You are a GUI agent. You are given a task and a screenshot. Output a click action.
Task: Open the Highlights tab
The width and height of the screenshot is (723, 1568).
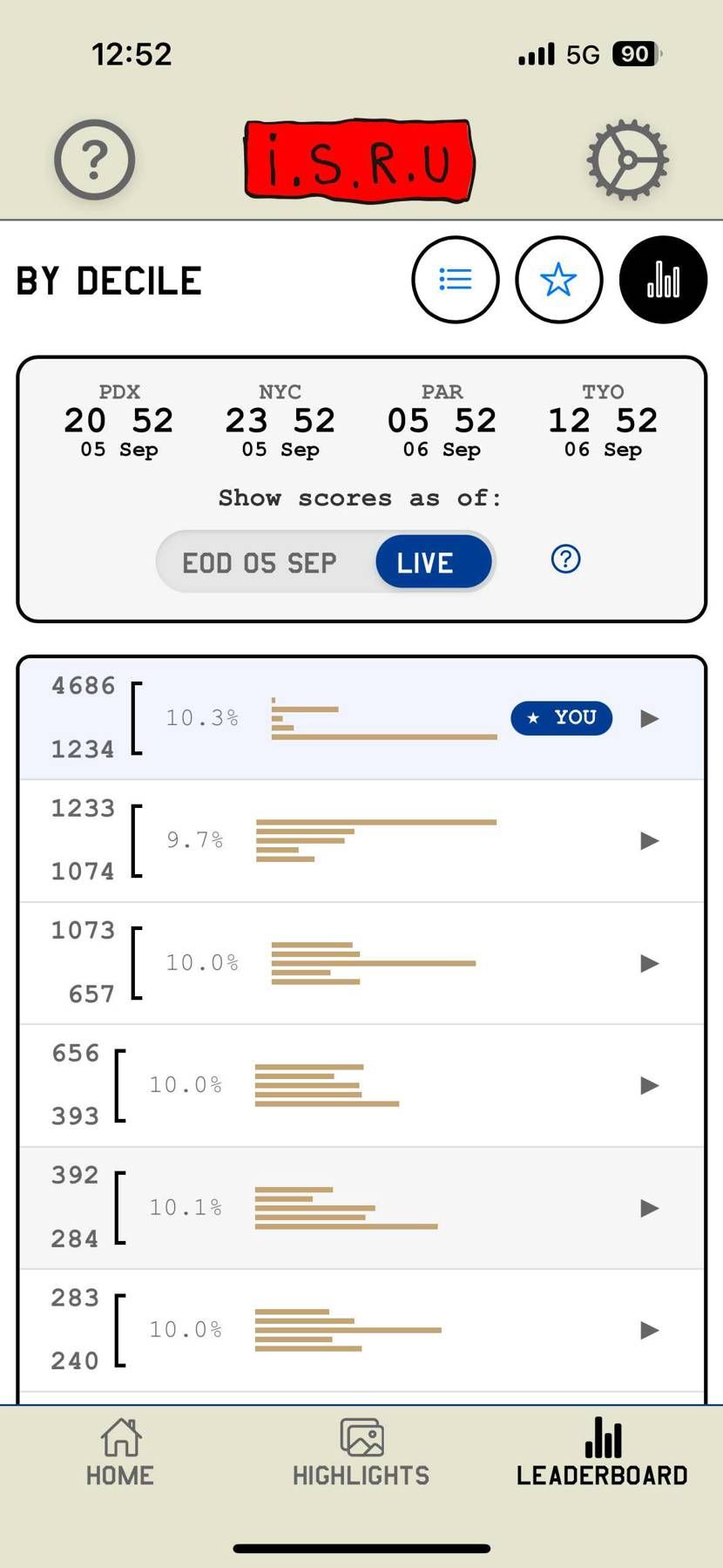pos(361,1452)
